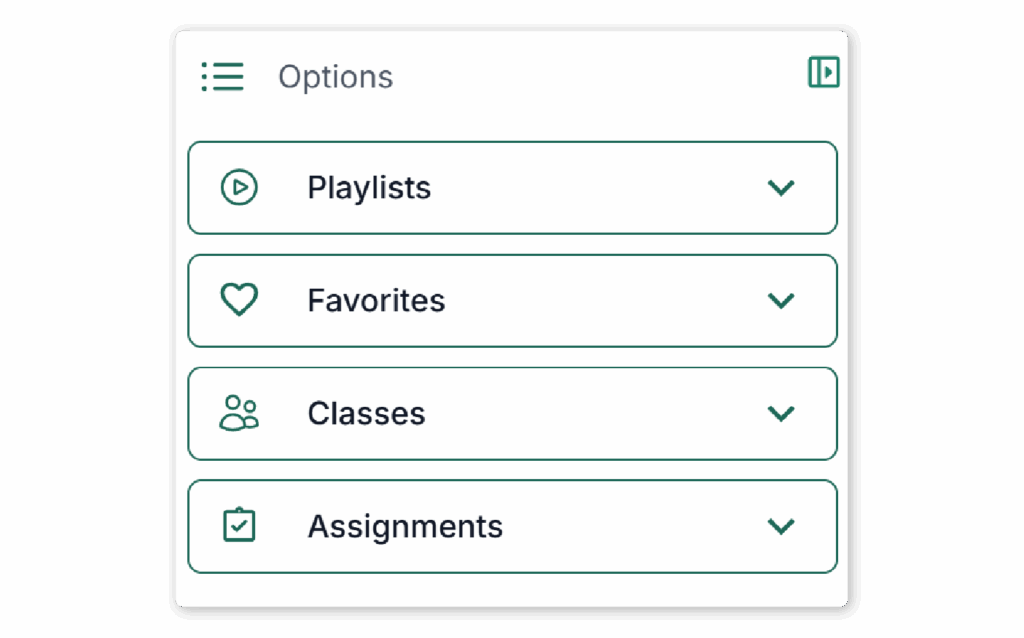Collapse the sidebar with the panel icon
Image resolution: width=1024 pixels, height=638 pixels.
[x=824, y=72]
